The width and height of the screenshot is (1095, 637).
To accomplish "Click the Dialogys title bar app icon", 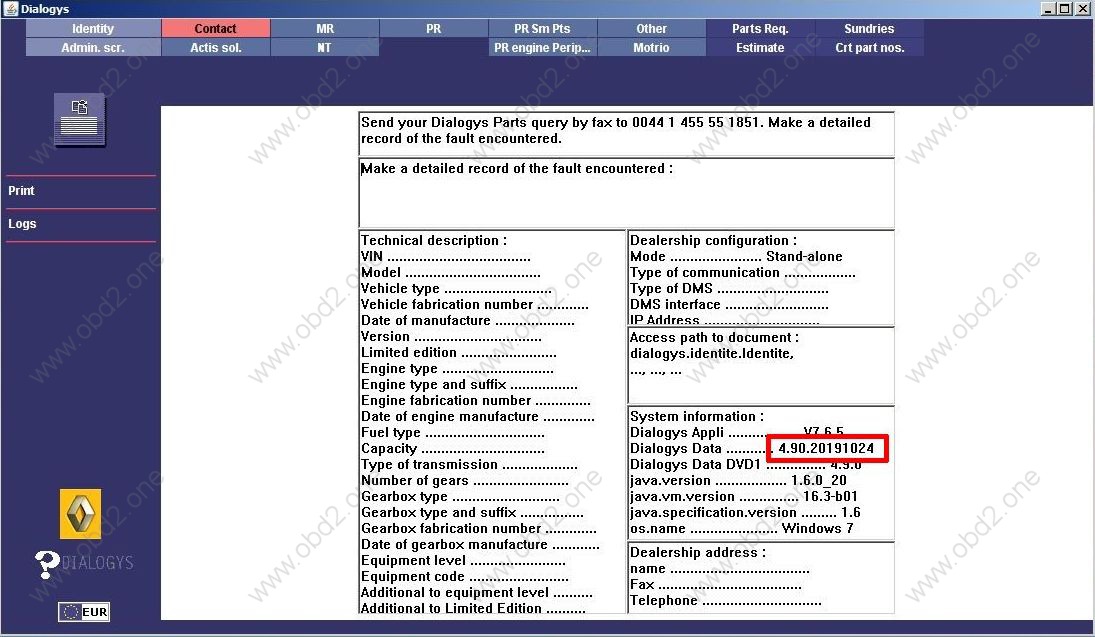I will coord(9,9).
